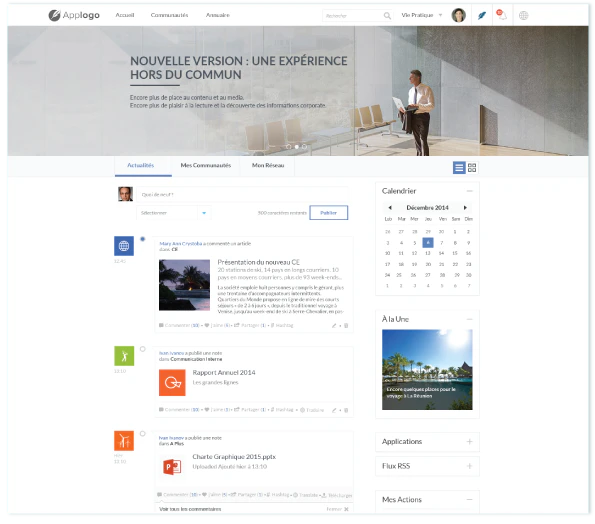Open Mary Ann Crystoba's profile link
Image resolution: width=595 pixels, height=524 pixels.
coord(181,244)
